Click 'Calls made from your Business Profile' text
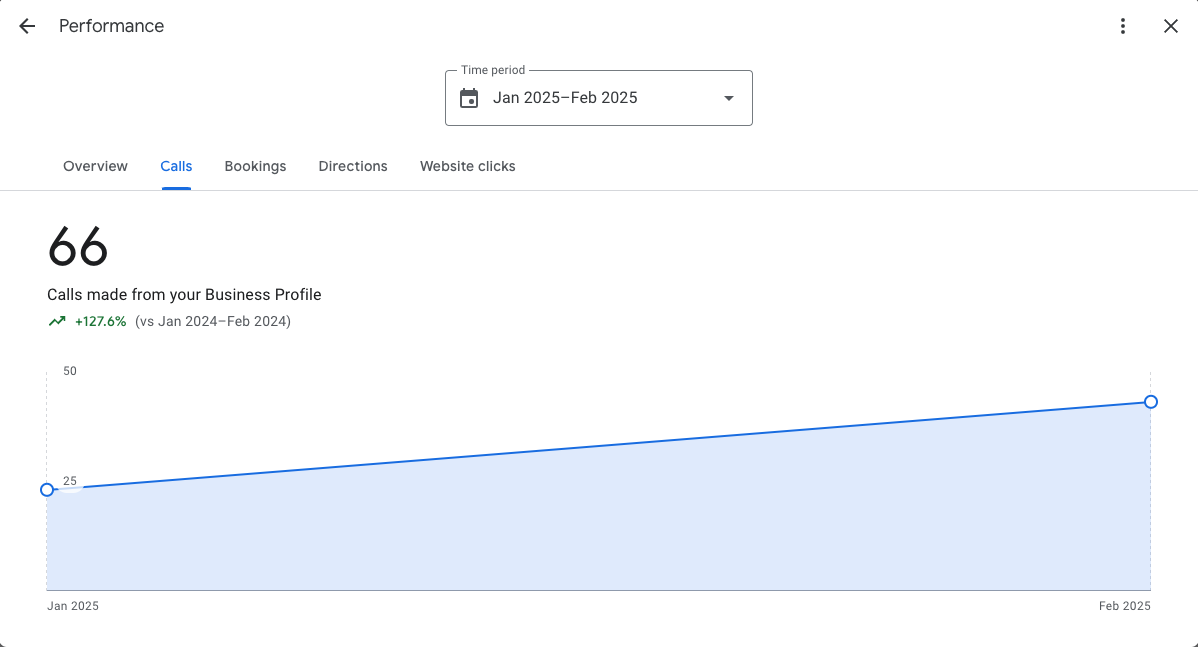Screen dimensions: 1198x647 (x=184, y=295)
